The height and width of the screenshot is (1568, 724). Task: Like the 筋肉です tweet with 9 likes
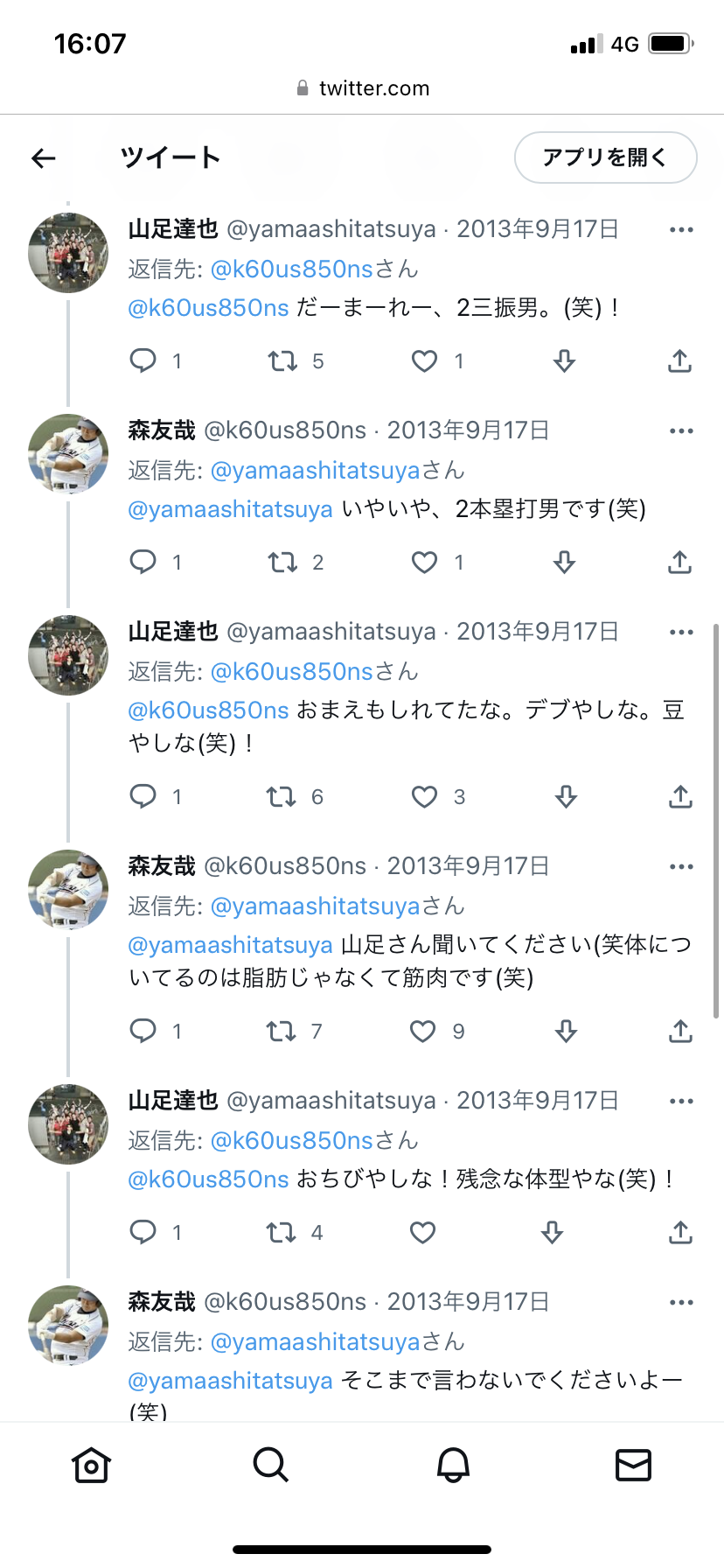423,1031
